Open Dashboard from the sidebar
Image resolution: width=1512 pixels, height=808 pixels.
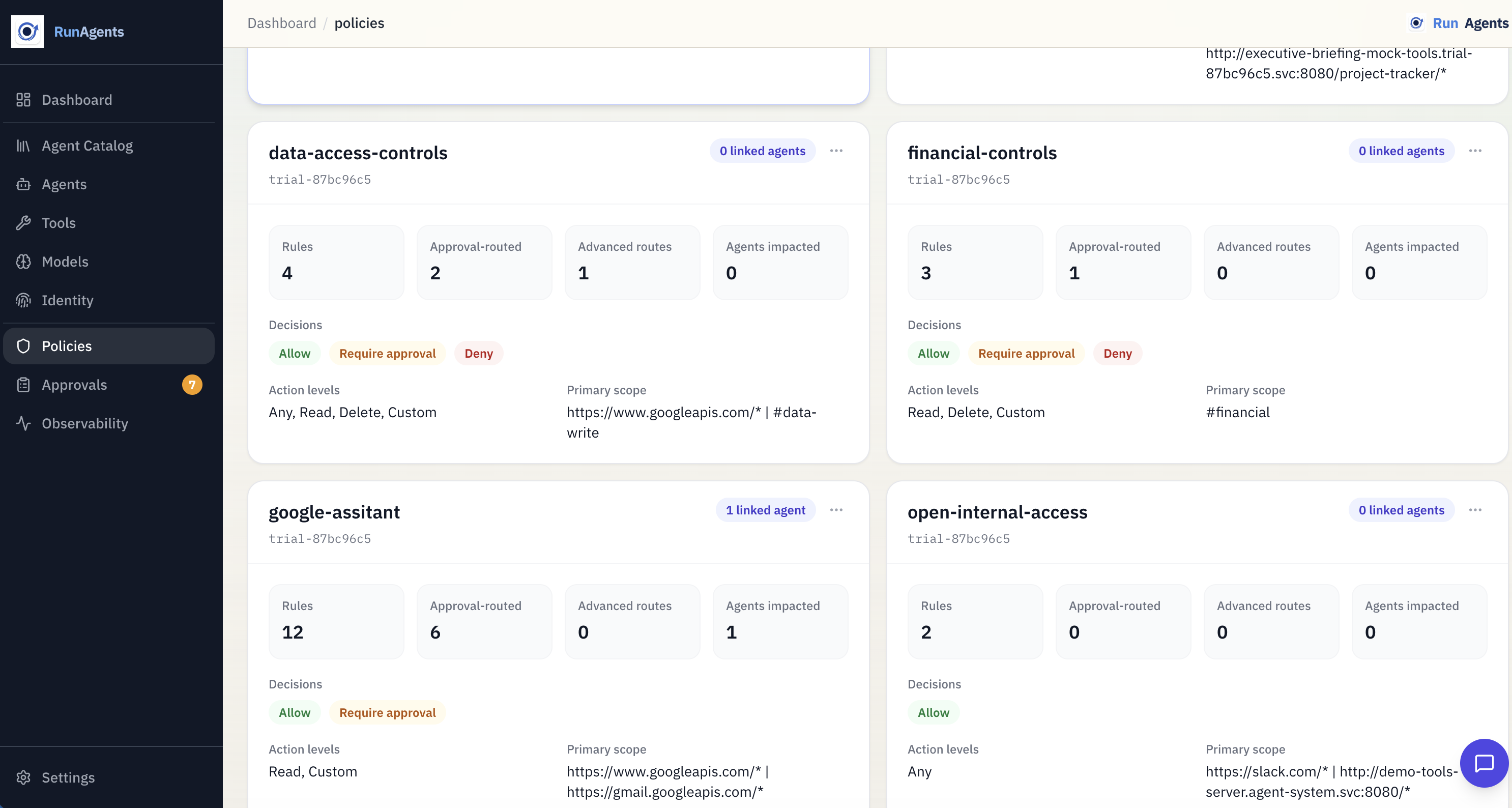pos(76,100)
